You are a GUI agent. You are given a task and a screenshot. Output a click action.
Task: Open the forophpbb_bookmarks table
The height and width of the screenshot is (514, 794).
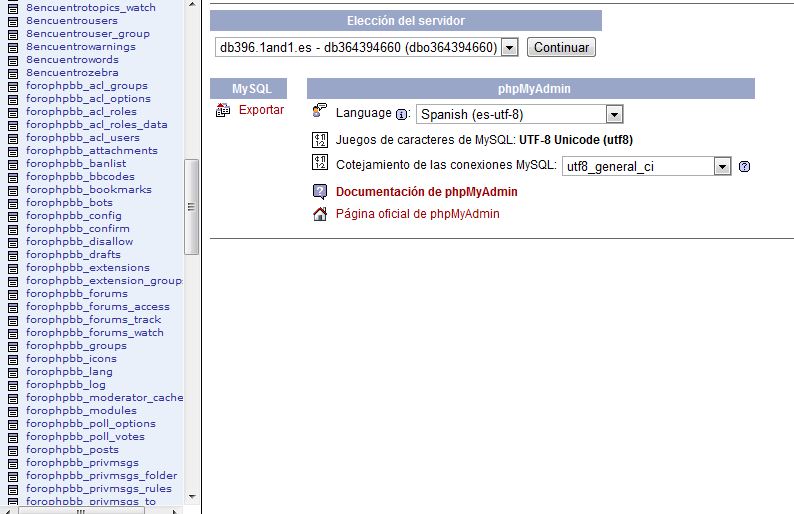coord(89,190)
